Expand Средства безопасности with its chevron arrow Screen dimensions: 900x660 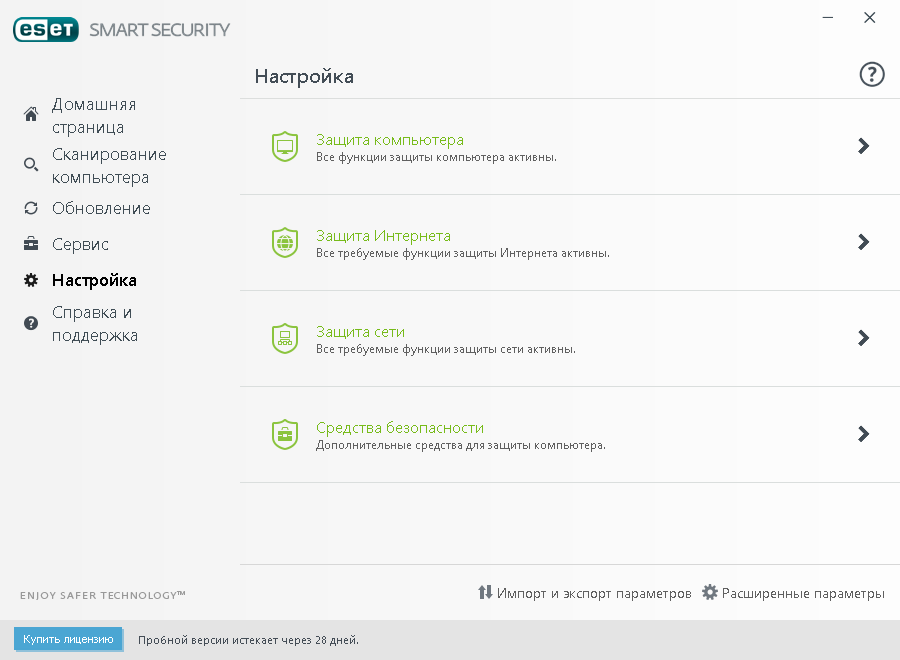[863, 433]
